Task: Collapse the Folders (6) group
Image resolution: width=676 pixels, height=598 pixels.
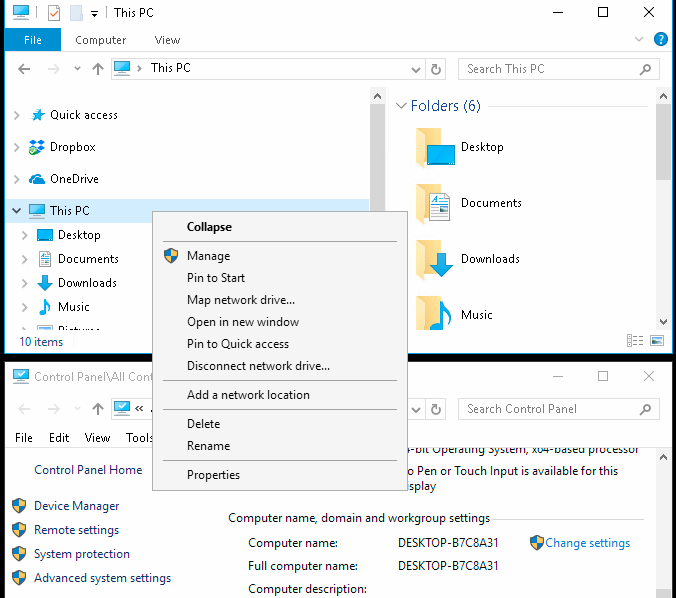Action: [x=401, y=106]
